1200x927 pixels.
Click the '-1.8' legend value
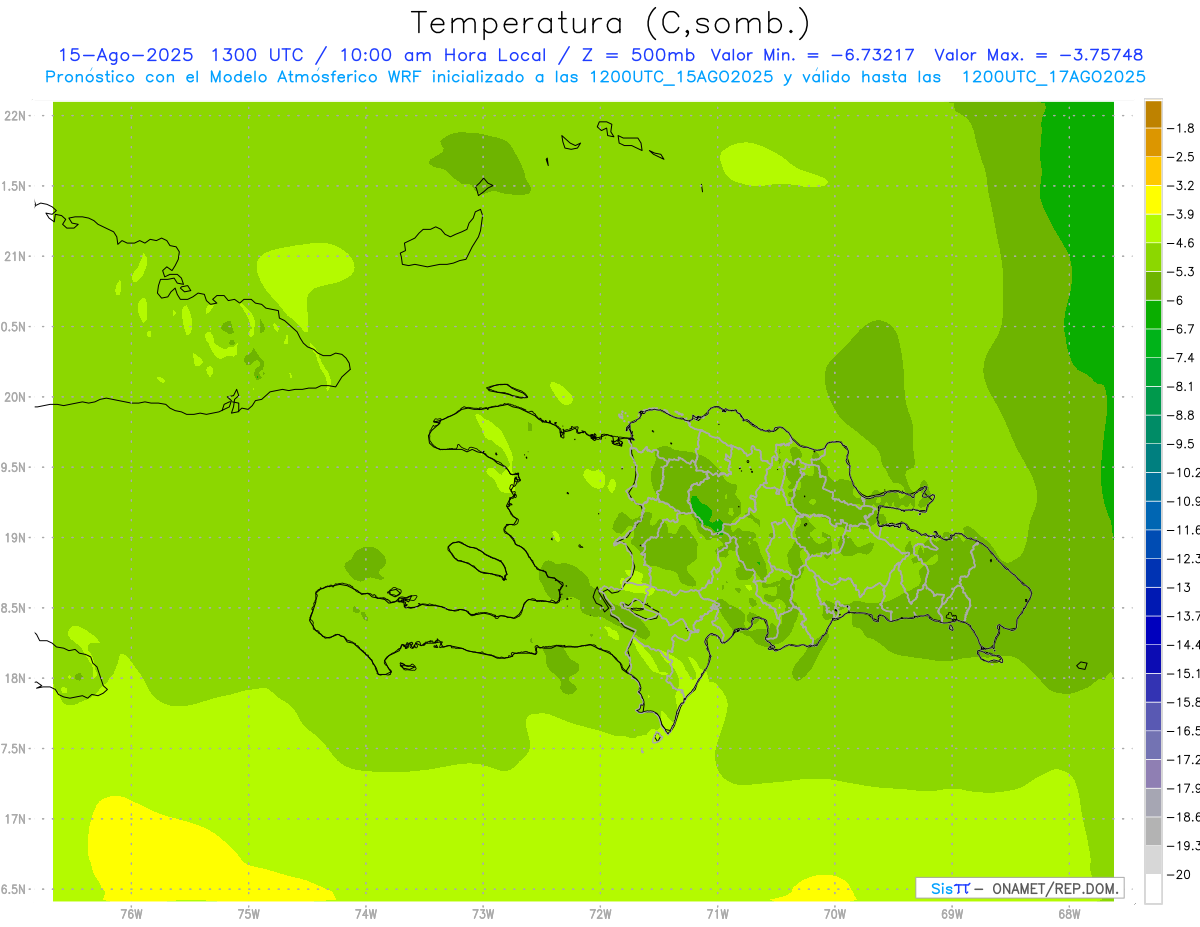coord(1182,128)
